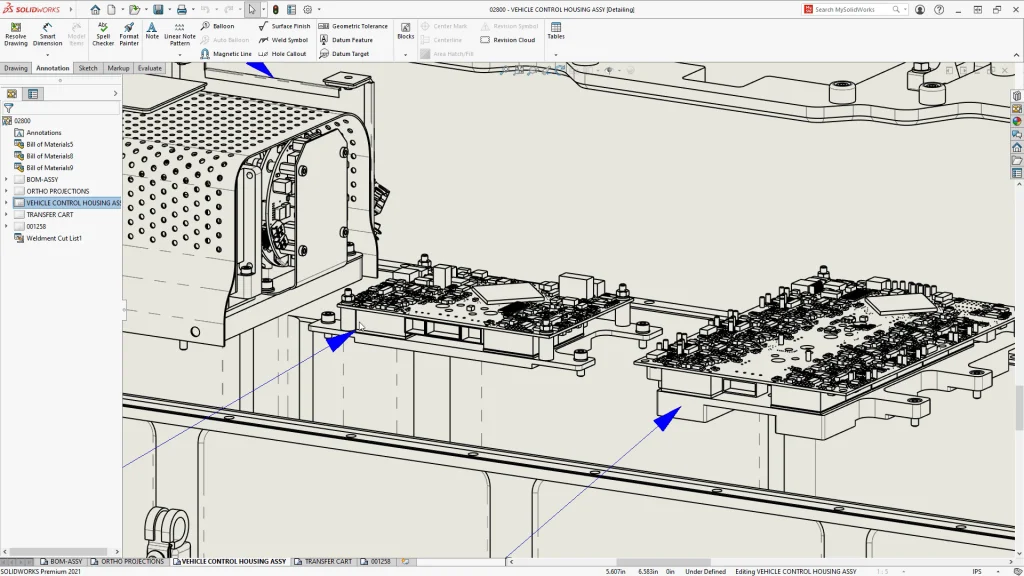Insert a Note annotation

(151, 33)
